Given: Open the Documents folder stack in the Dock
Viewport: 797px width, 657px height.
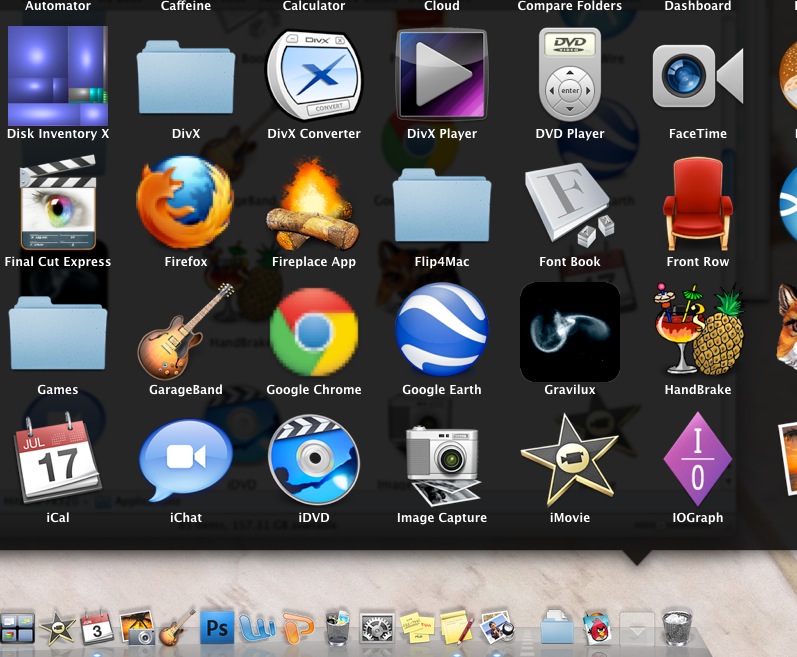Looking at the screenshot, I should [557, 628].
